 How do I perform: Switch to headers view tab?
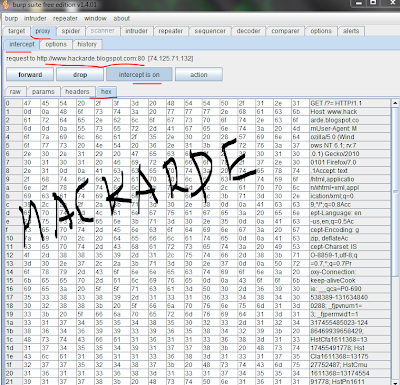tap(77, 92)
